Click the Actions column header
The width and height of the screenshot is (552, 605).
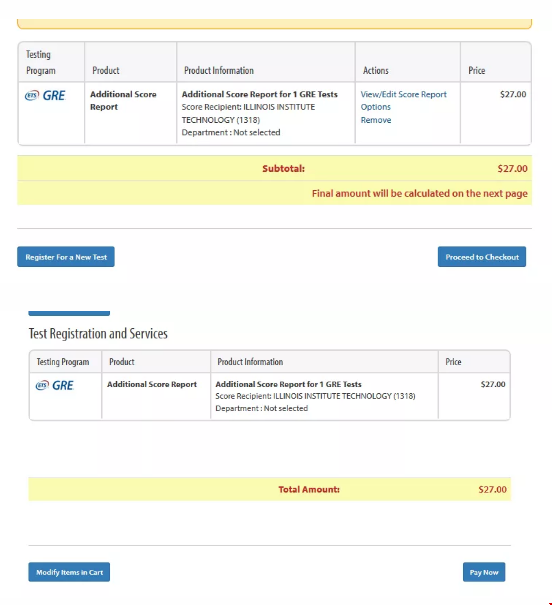[376, 71]
